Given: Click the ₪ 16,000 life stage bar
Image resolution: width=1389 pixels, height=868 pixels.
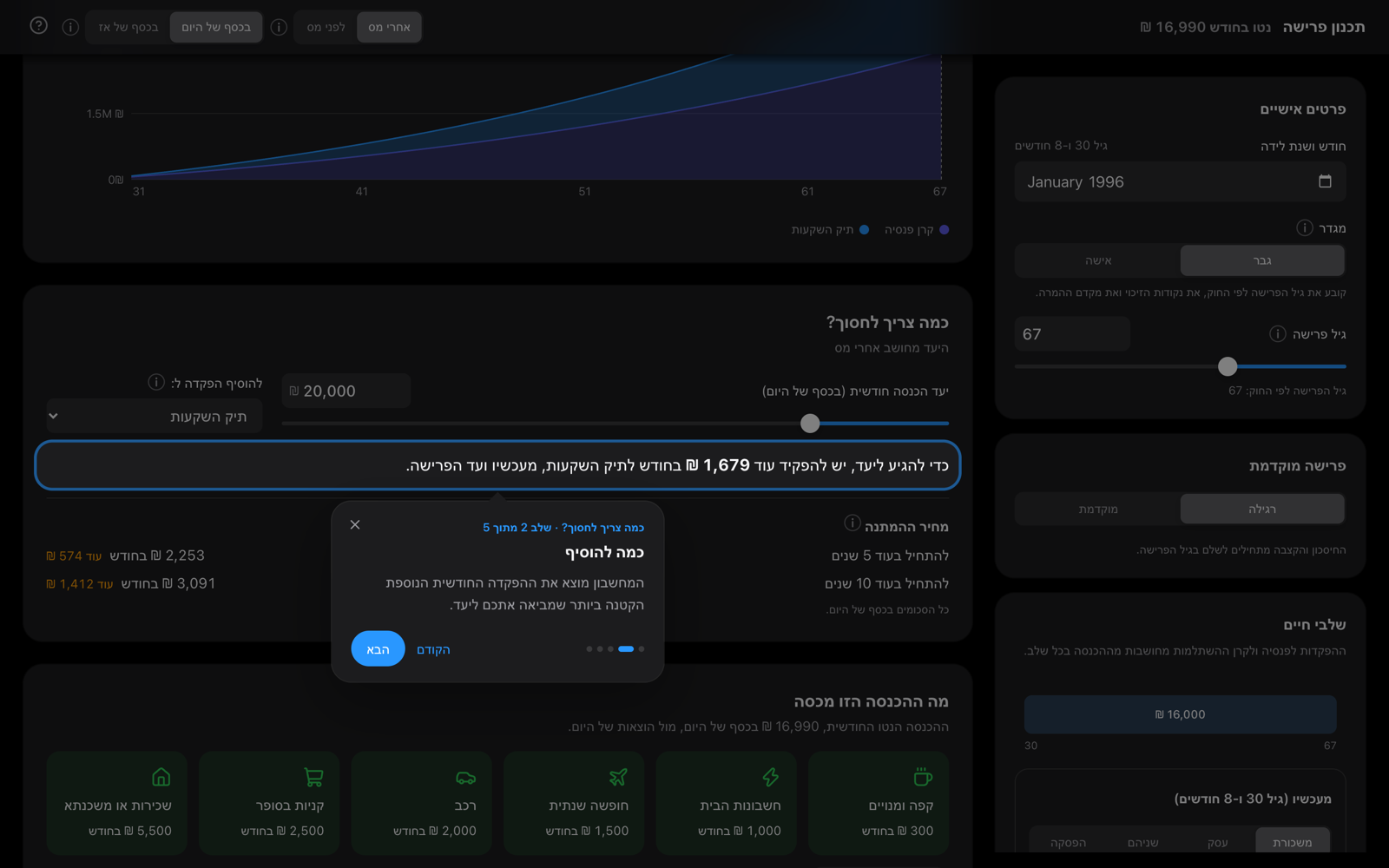Looking at the screenshot, I should (1180, 714).
